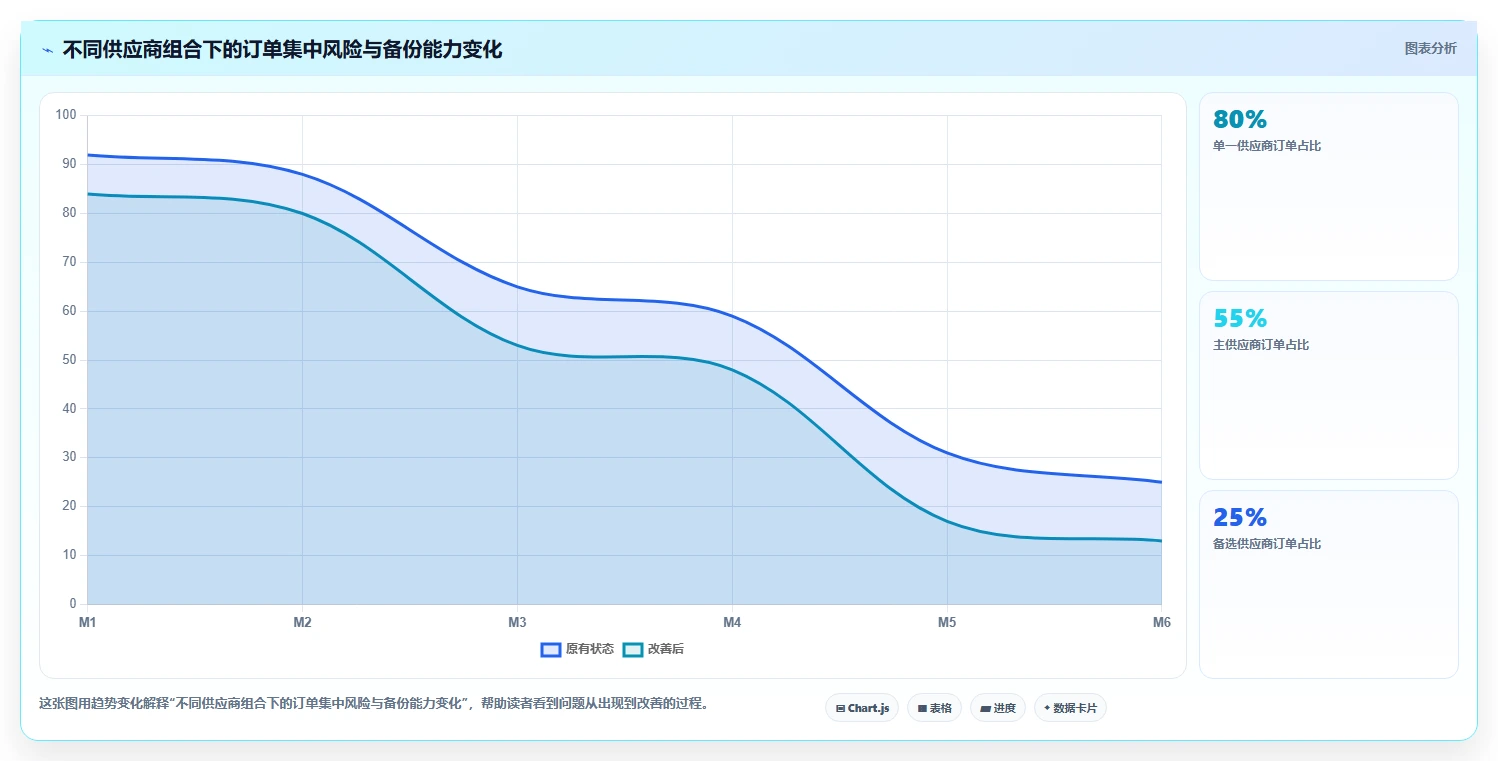Click the M3 label on the x-axis

[517, 622]
